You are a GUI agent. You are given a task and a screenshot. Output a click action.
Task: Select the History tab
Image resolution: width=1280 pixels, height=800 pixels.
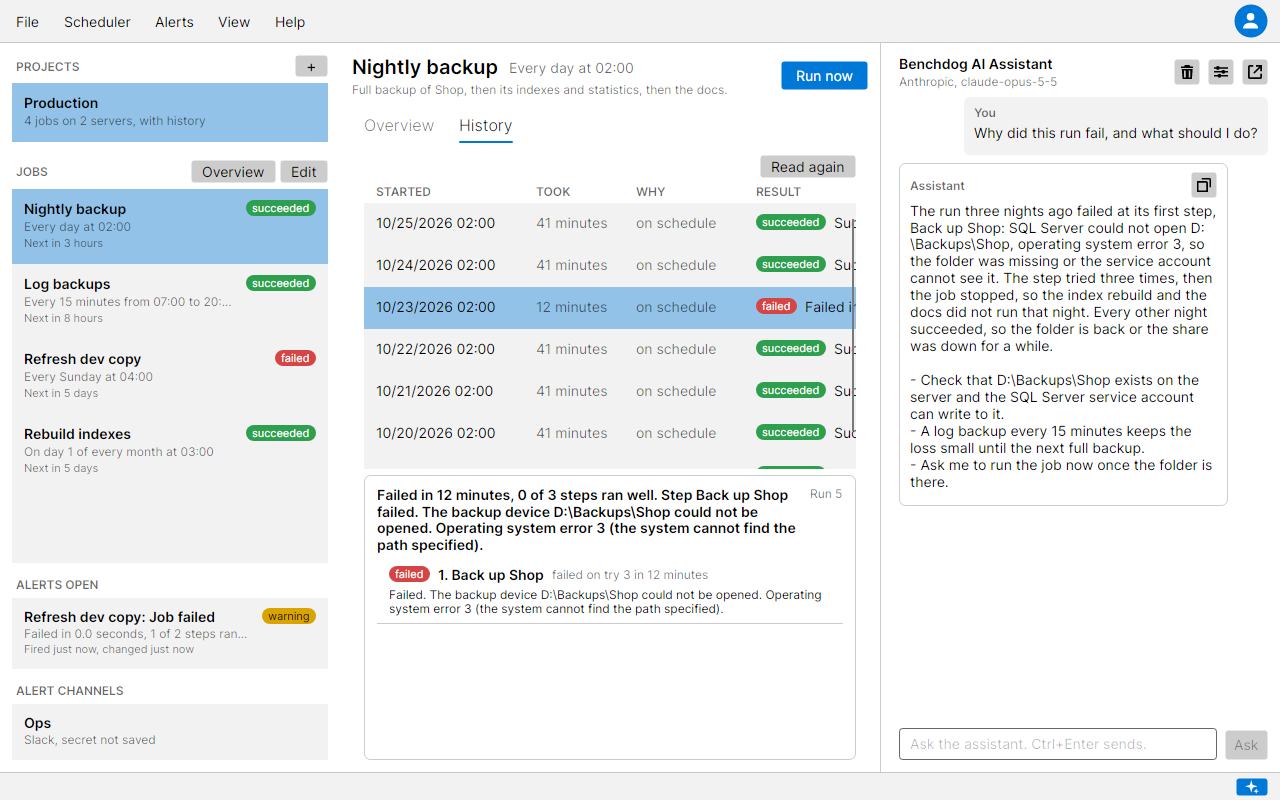pos(486,126)
